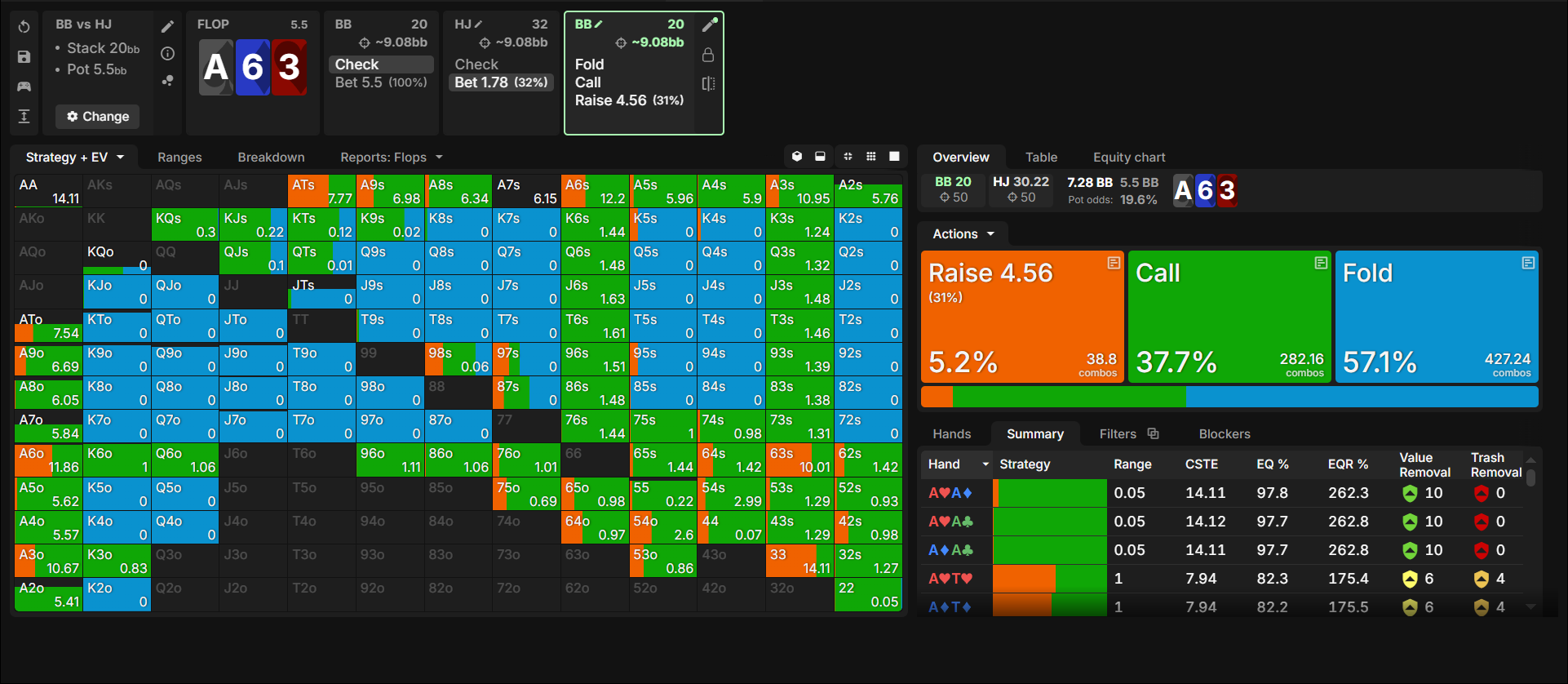This screenshot has height=684, width=1568.
Task: Edit the BB vs HJ spot with pencil icon
Action: click(x=167, y=26)
